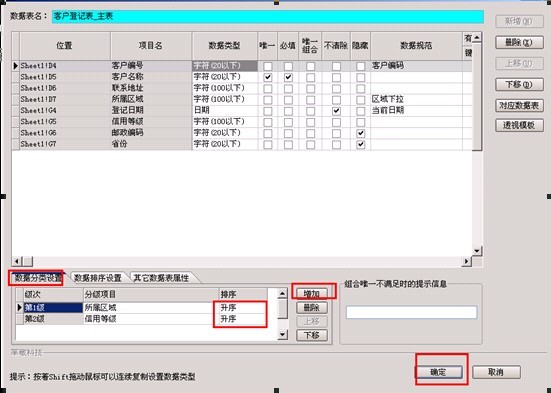Uncheck 必填 checkbox for 客户名称
This screenshot has height=393, width=551.
coord(288,77)
